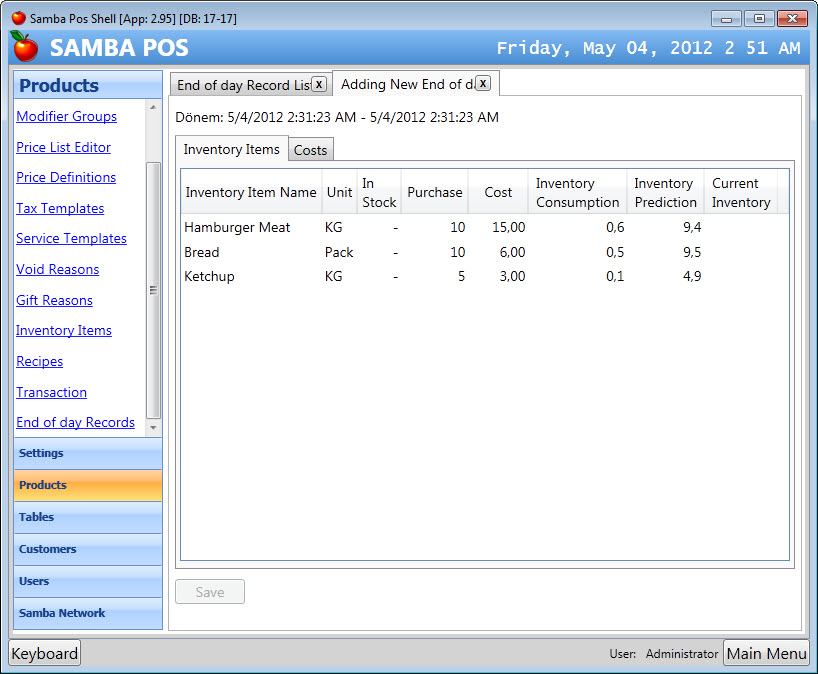Click Ketchup inventory prediction 4,9
Image resolution: width=818 pixels, height=674 pixels.
tap(692, 276)
